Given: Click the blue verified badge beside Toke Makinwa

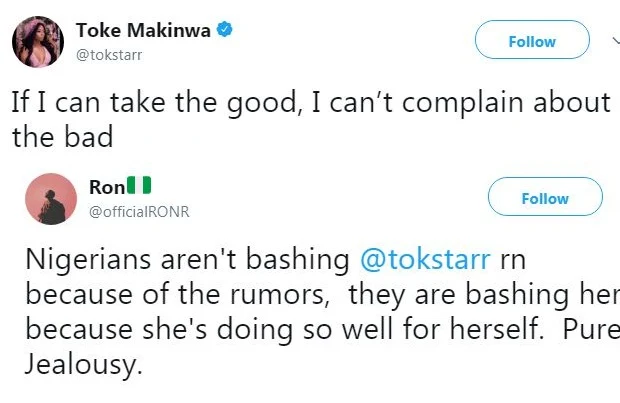Looking at the screenshot, I should pyautogui.click(x=225, y=31).
